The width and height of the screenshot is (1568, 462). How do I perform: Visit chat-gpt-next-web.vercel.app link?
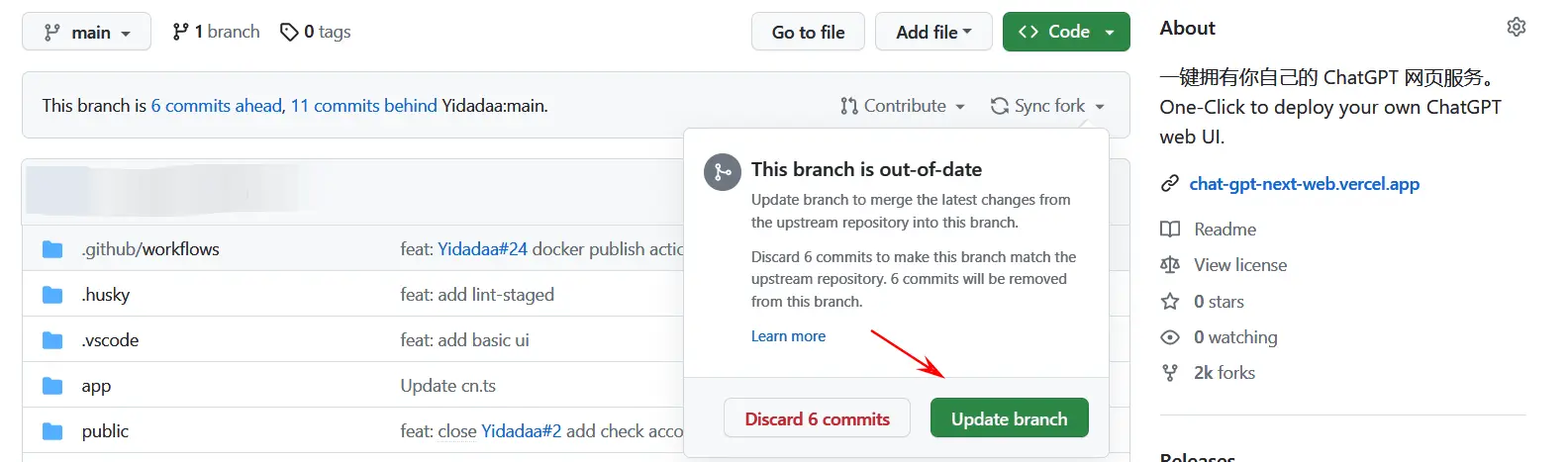coord(1304,184)
